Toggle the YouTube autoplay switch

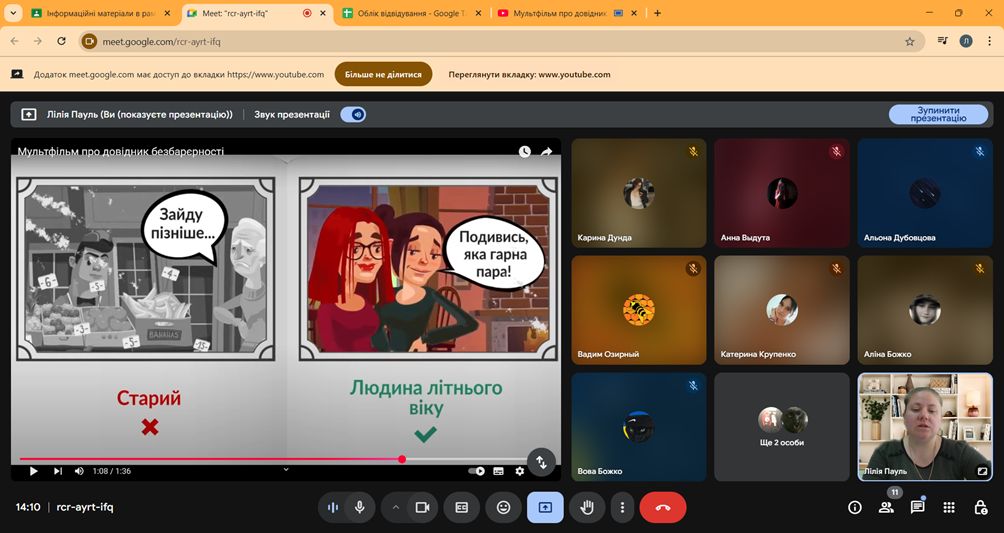[476, 471]
